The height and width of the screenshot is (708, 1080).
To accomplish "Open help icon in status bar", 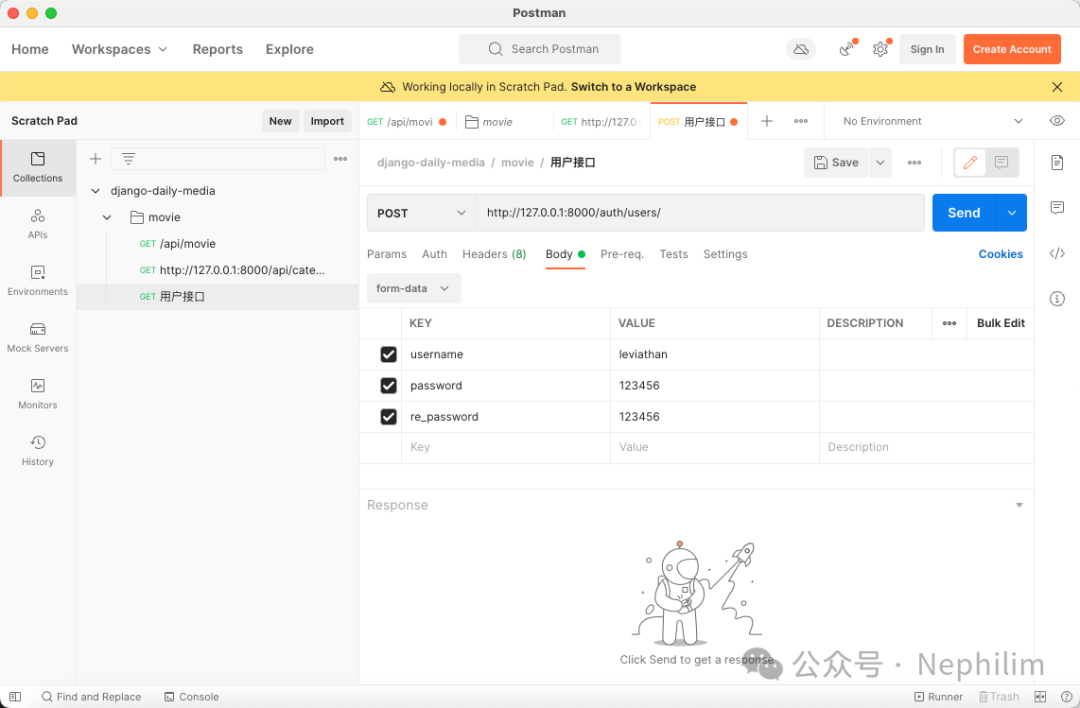I will point(1066,697).
